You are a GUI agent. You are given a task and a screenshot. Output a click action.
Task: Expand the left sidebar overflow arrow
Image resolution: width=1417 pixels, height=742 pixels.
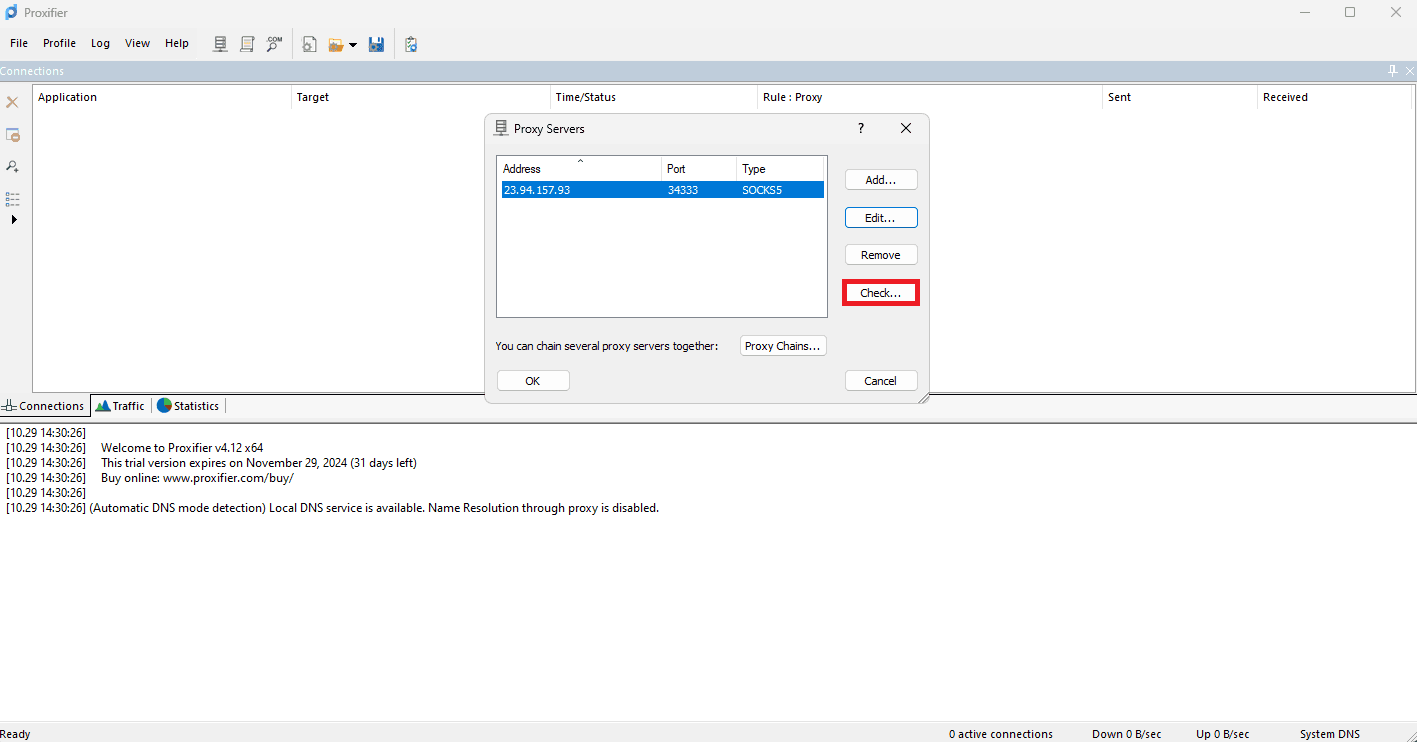click(x=14, y=219)
